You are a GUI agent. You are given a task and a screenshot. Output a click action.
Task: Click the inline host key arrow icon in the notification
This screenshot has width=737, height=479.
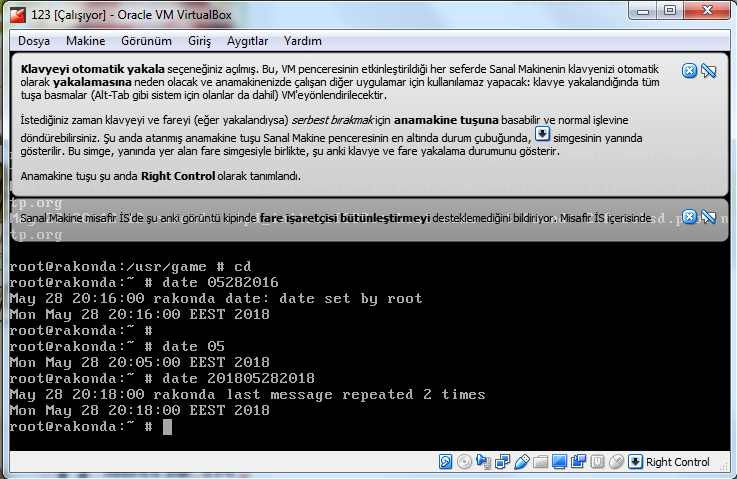(x=542, y=134)
